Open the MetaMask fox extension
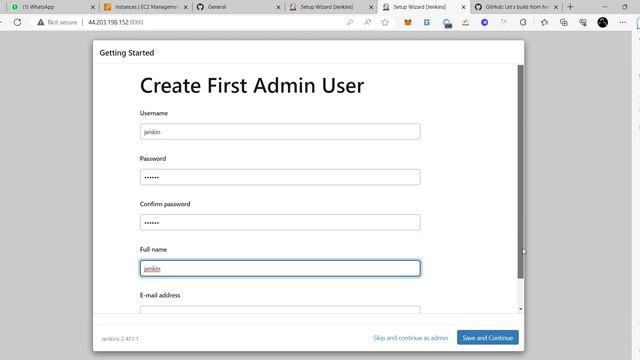Image resolution: width=640 pixels, height=360 pixels. click(407, 22)
